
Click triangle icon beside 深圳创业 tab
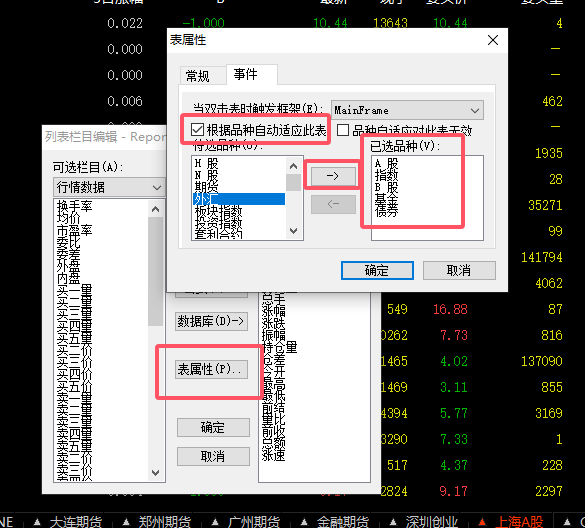[393, 522]
